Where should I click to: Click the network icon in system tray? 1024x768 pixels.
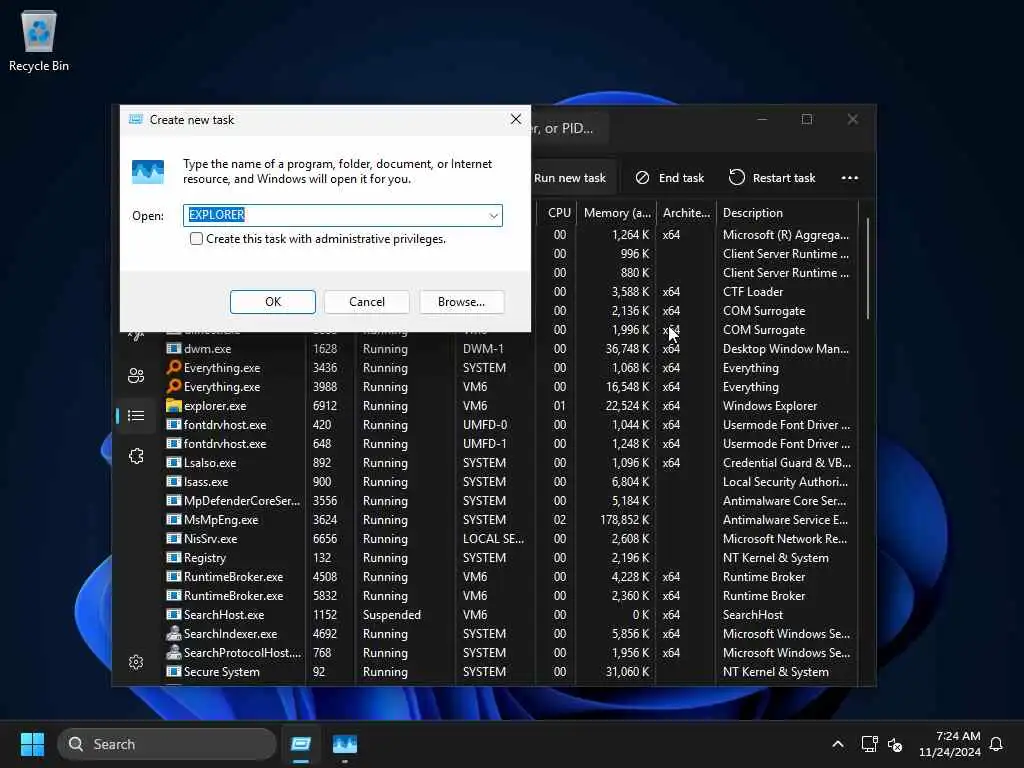point(869,744)
